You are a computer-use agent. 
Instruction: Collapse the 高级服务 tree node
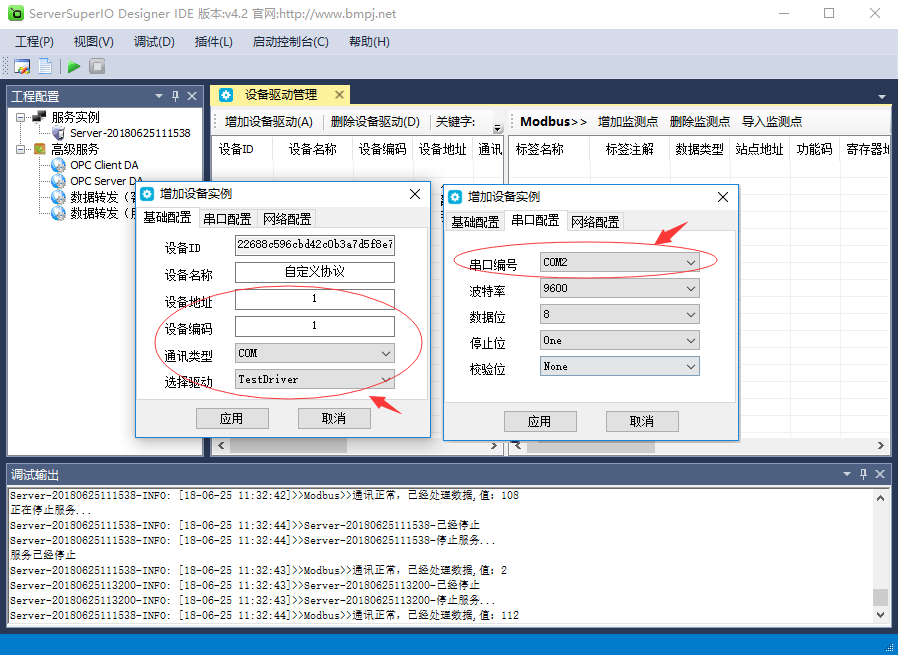pos(21,149)
